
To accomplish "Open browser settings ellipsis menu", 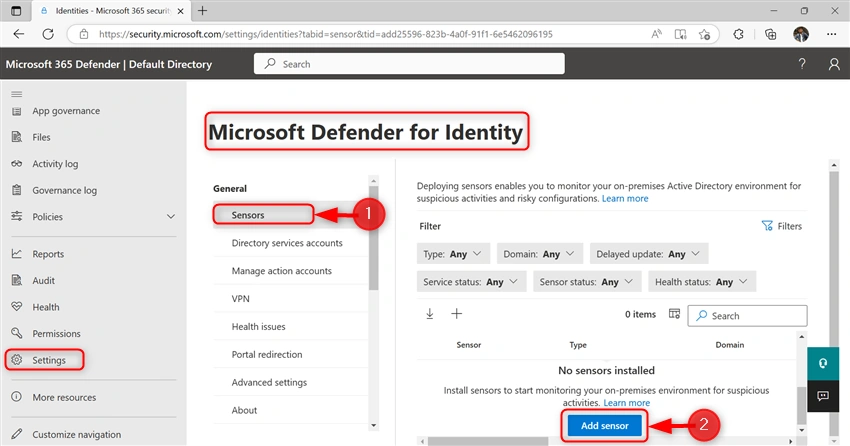I will pyautogui.click(x=832, y=34).
